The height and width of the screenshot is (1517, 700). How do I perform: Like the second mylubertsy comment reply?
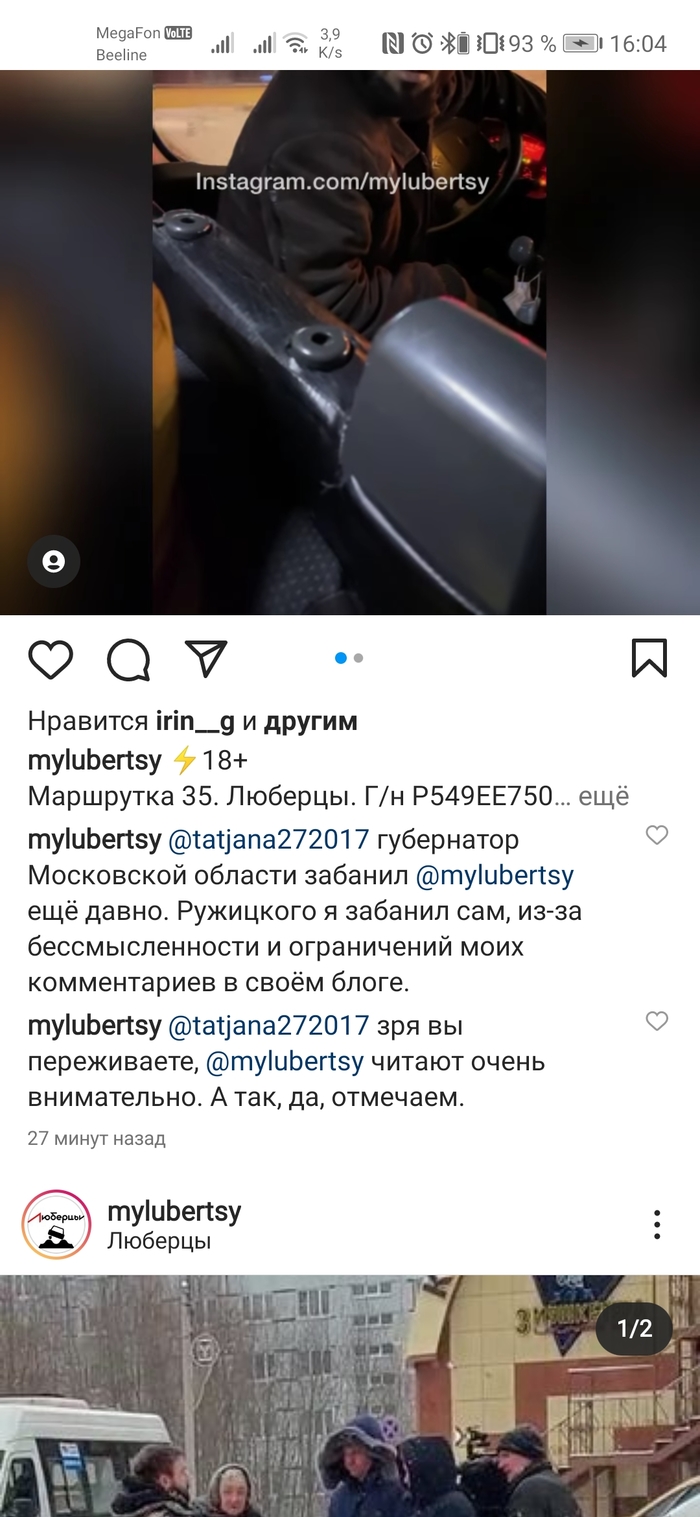[x=656, y=1021]
